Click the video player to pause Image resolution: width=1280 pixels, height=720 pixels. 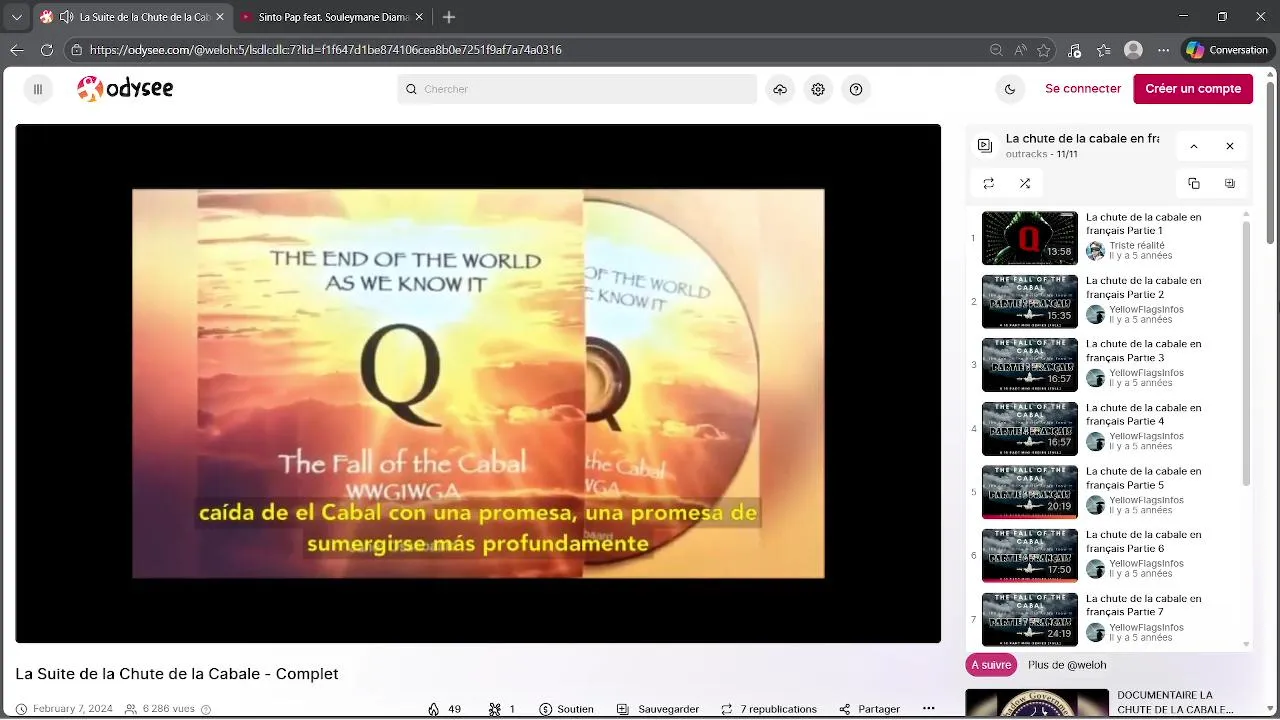(x=478, y=383)
